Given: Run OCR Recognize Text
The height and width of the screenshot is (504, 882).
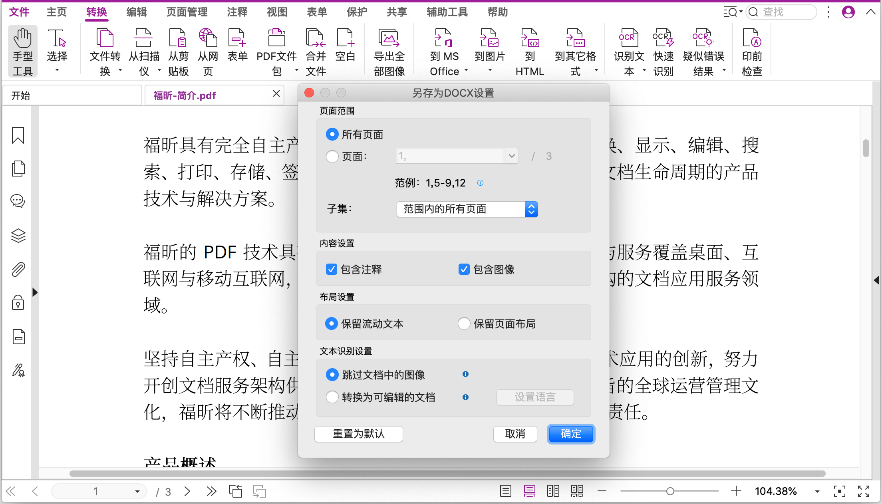Looking at the screenshot, I should pos(628,51).
